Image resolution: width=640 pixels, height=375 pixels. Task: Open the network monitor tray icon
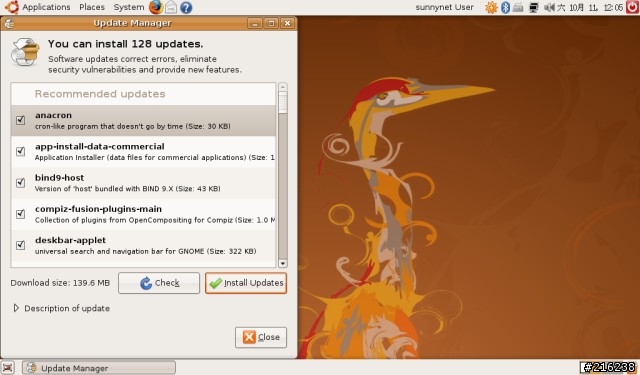pos(533,7)
